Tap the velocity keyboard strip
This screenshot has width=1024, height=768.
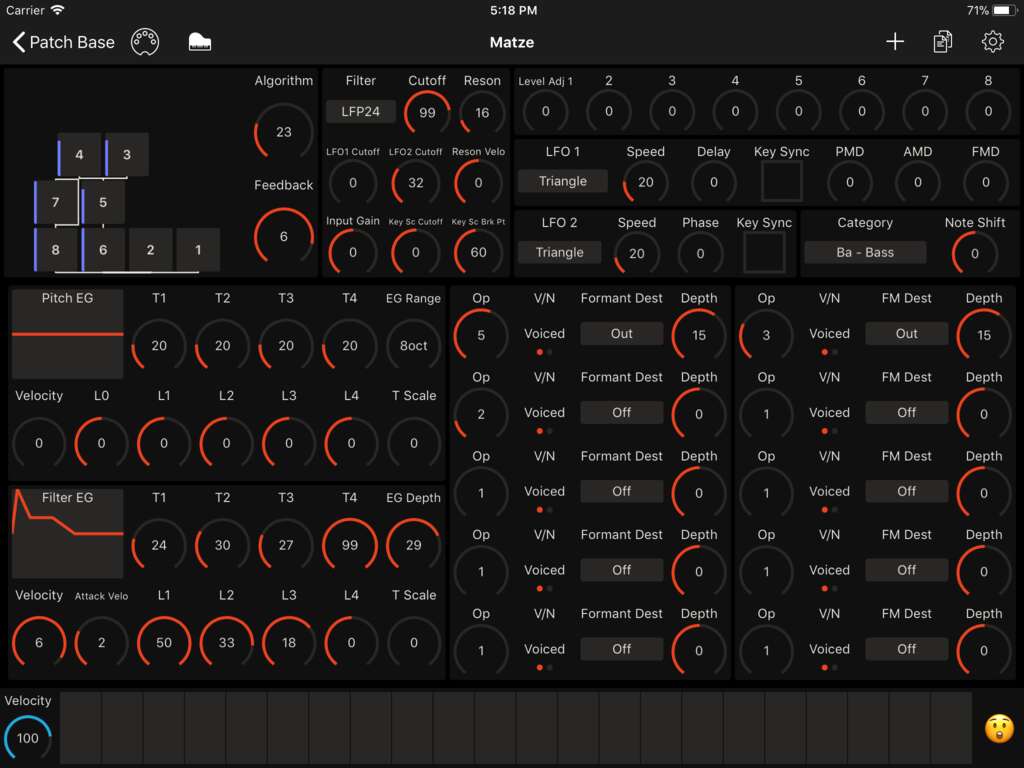pos(515,728)
